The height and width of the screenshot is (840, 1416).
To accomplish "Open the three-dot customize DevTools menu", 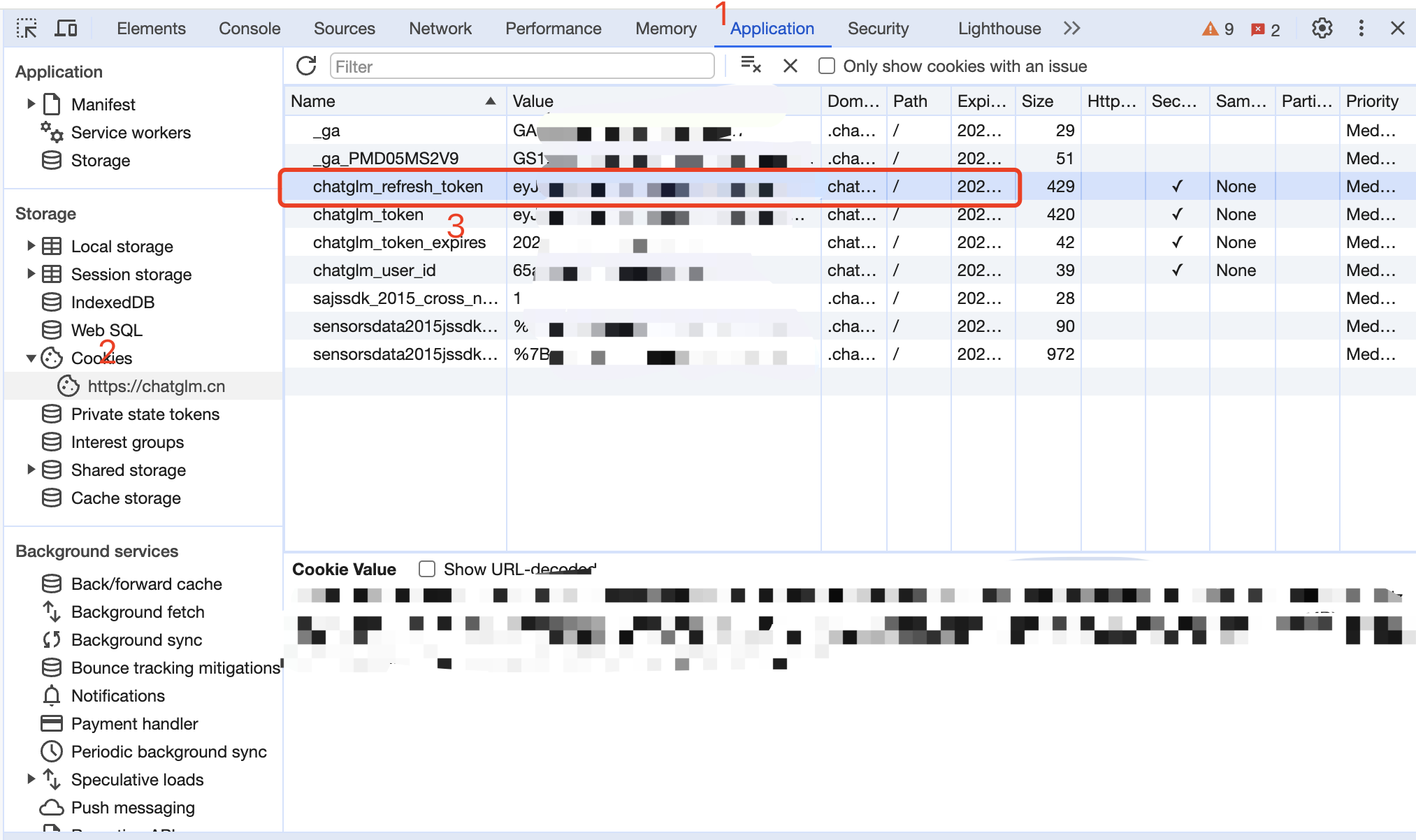I will 1361,29.
